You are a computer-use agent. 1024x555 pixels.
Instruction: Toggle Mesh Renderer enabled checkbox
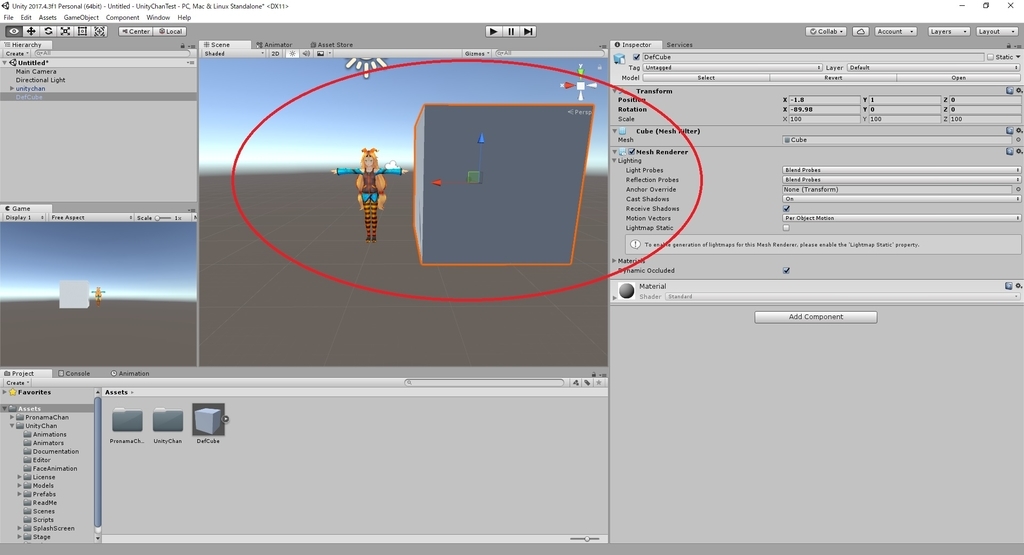pyautogui.click(x=632, y=151)
